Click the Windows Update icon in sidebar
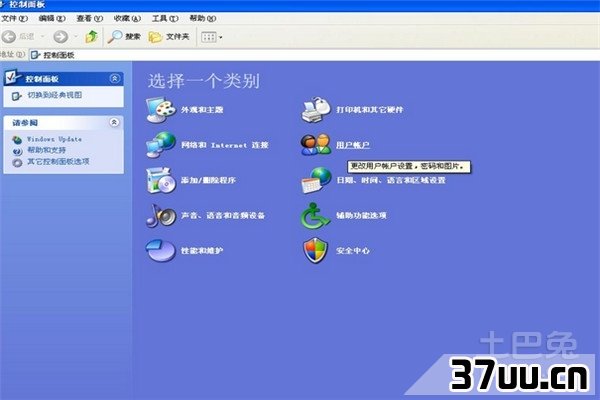The height and width of the screenshot is (400, 600). click(17, 140)
